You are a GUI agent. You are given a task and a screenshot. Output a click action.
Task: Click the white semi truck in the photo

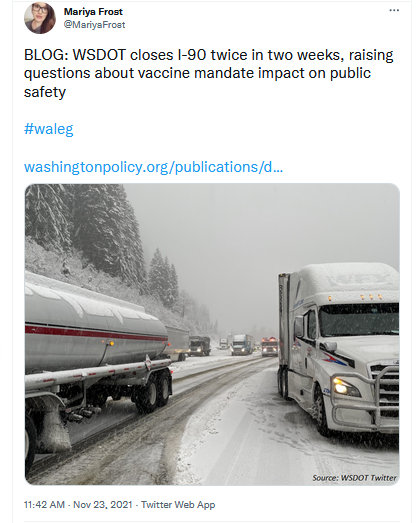(339, 349)
